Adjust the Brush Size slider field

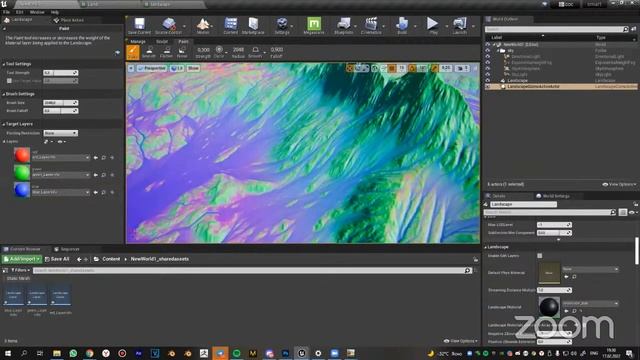coord(60,103)
